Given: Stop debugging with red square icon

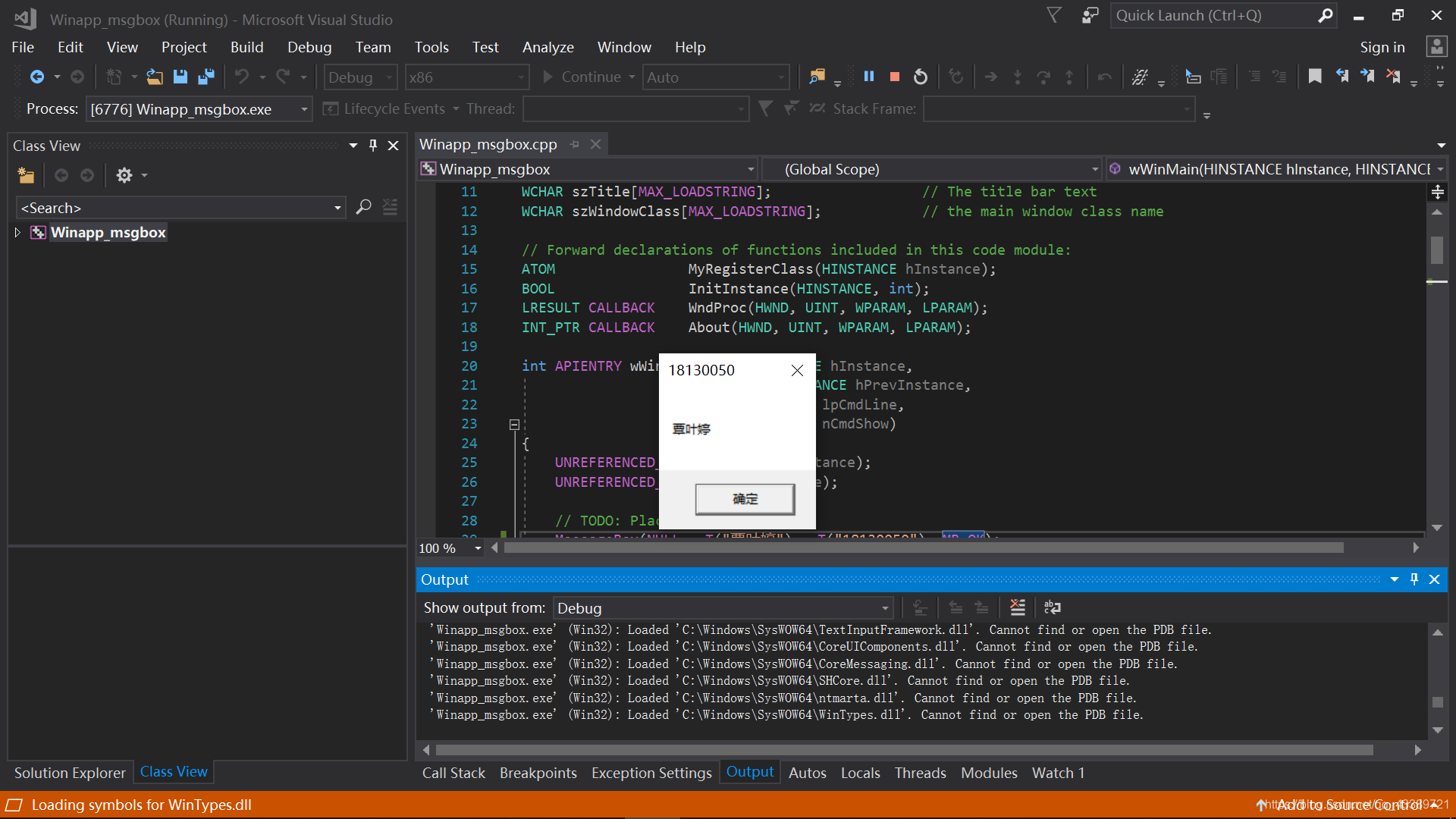Looking at the screenshot, I should tap(895, 77).
